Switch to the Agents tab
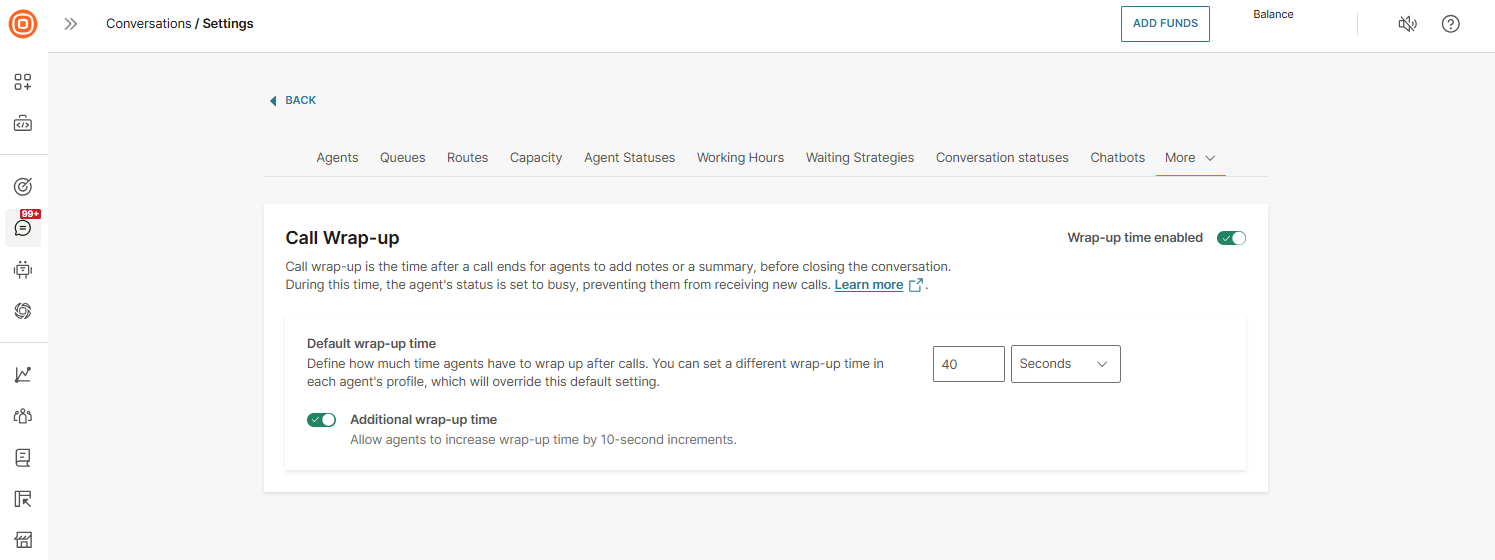The width and height of the screenshot is (1495, 560). [337, 158]
